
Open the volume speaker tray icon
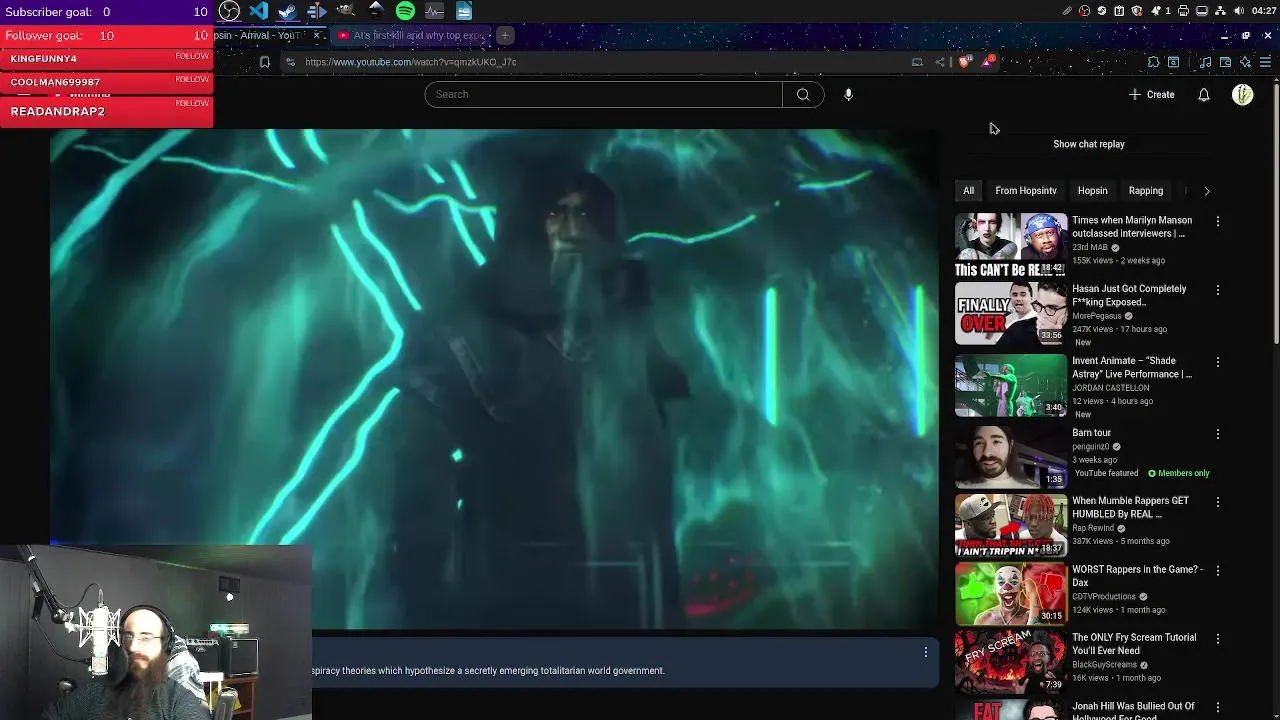[x=1239, y=10]
